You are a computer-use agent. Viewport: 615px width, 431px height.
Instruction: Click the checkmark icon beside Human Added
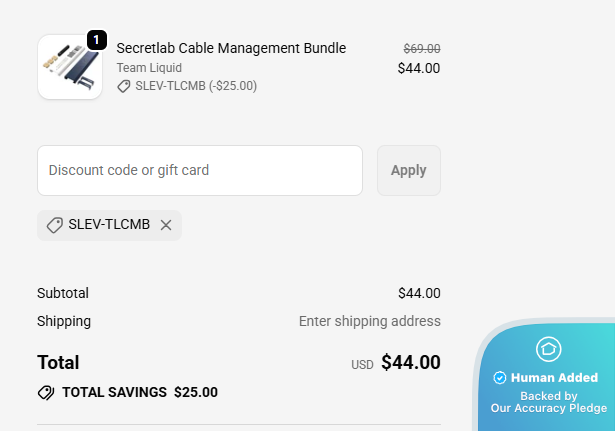click(x=500, y=378)
